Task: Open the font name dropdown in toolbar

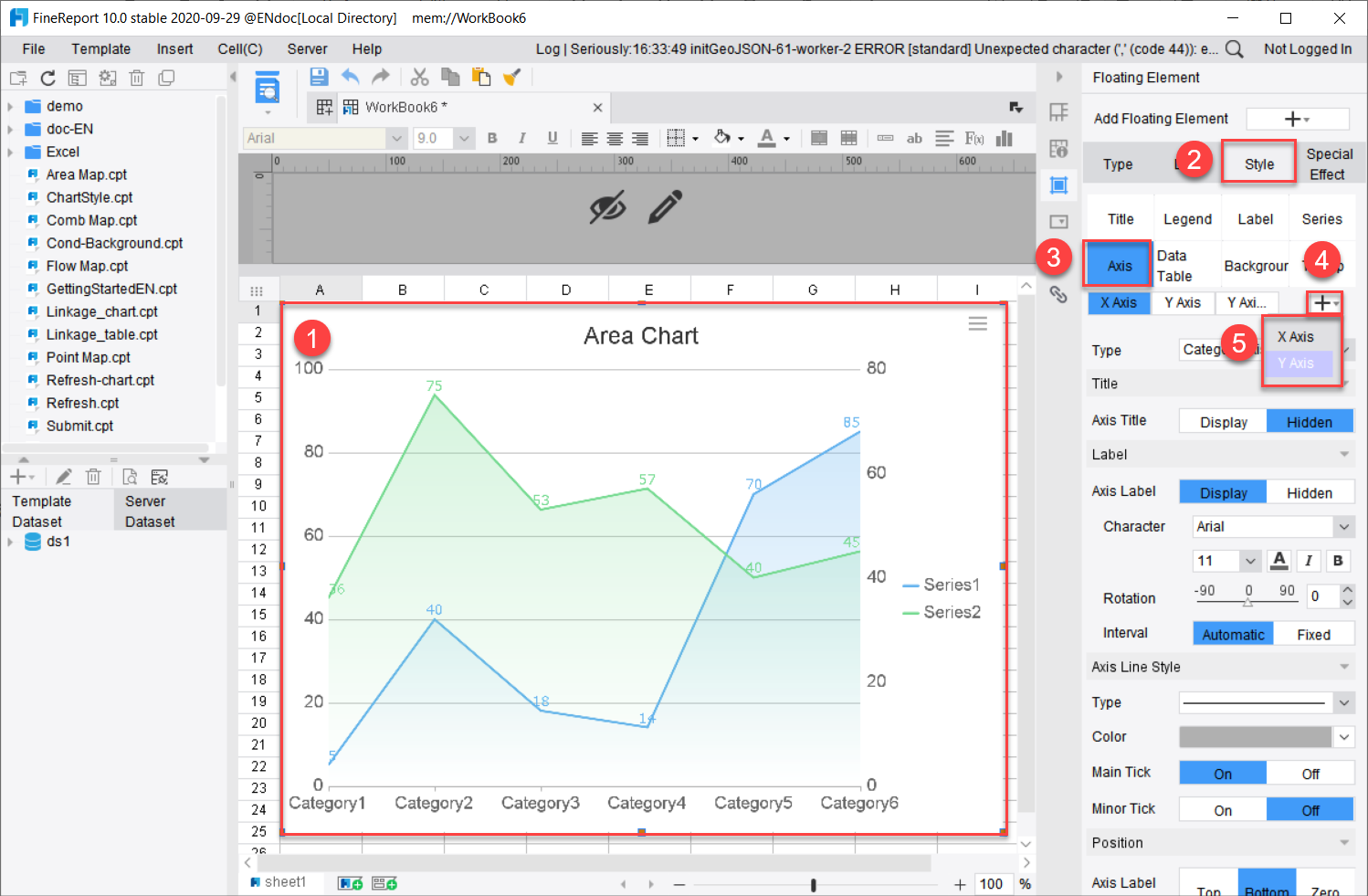Action: click(x=396, y=138)
